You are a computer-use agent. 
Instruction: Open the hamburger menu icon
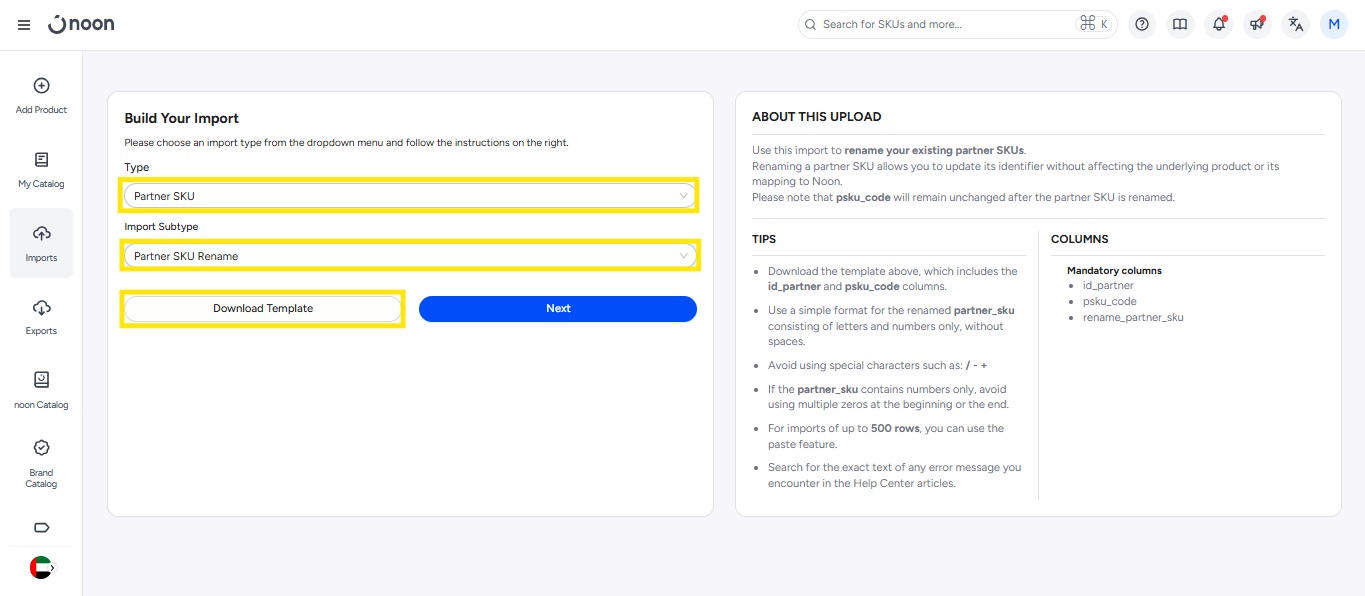point(24,25)
